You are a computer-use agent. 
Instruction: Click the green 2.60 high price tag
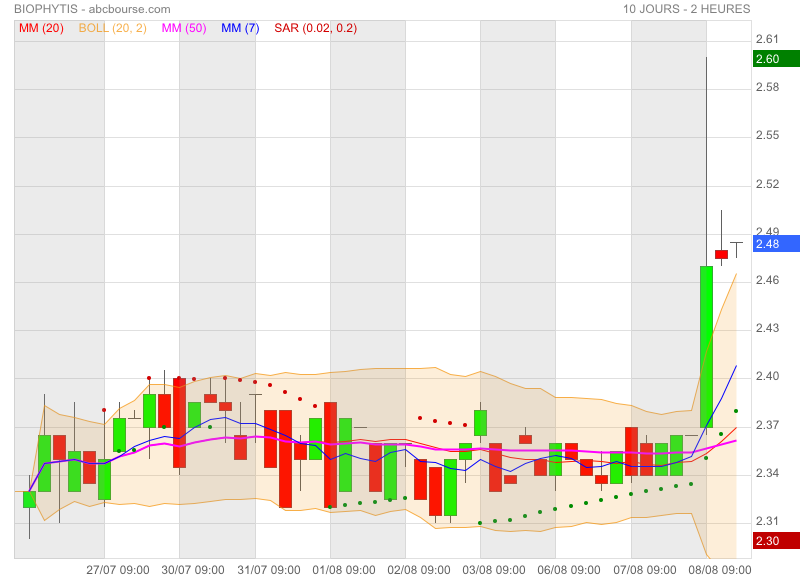point(776,59)
